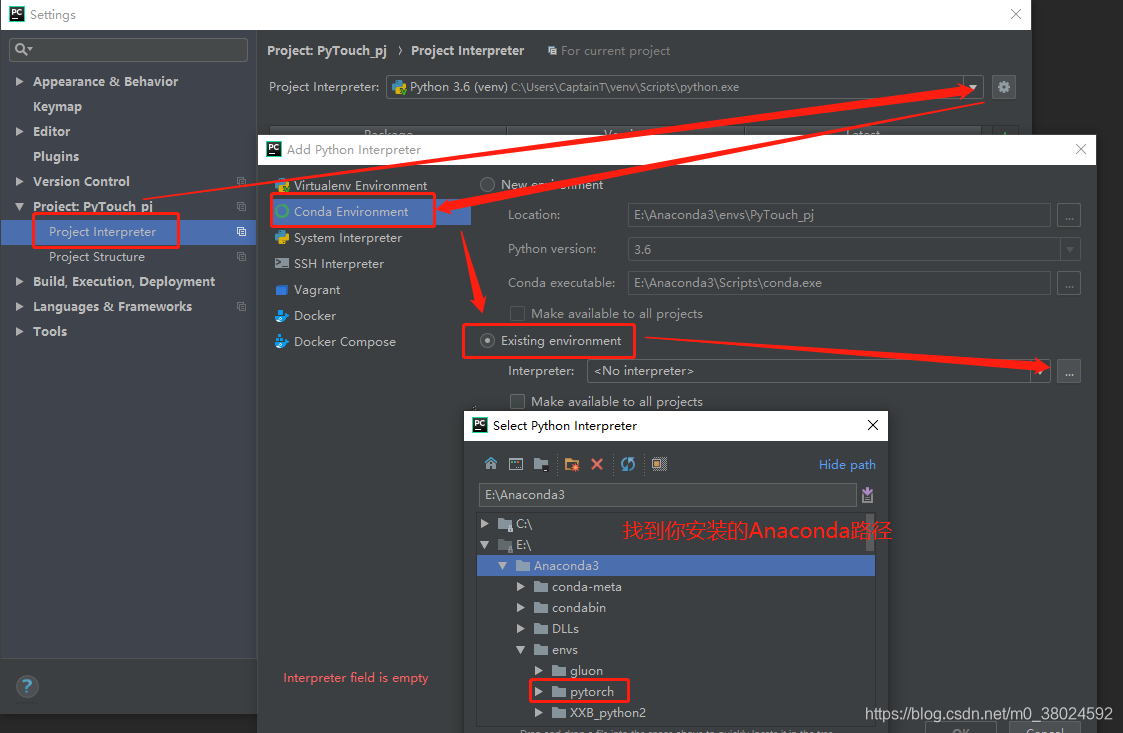Click the Hide path link

click(847, 464)
